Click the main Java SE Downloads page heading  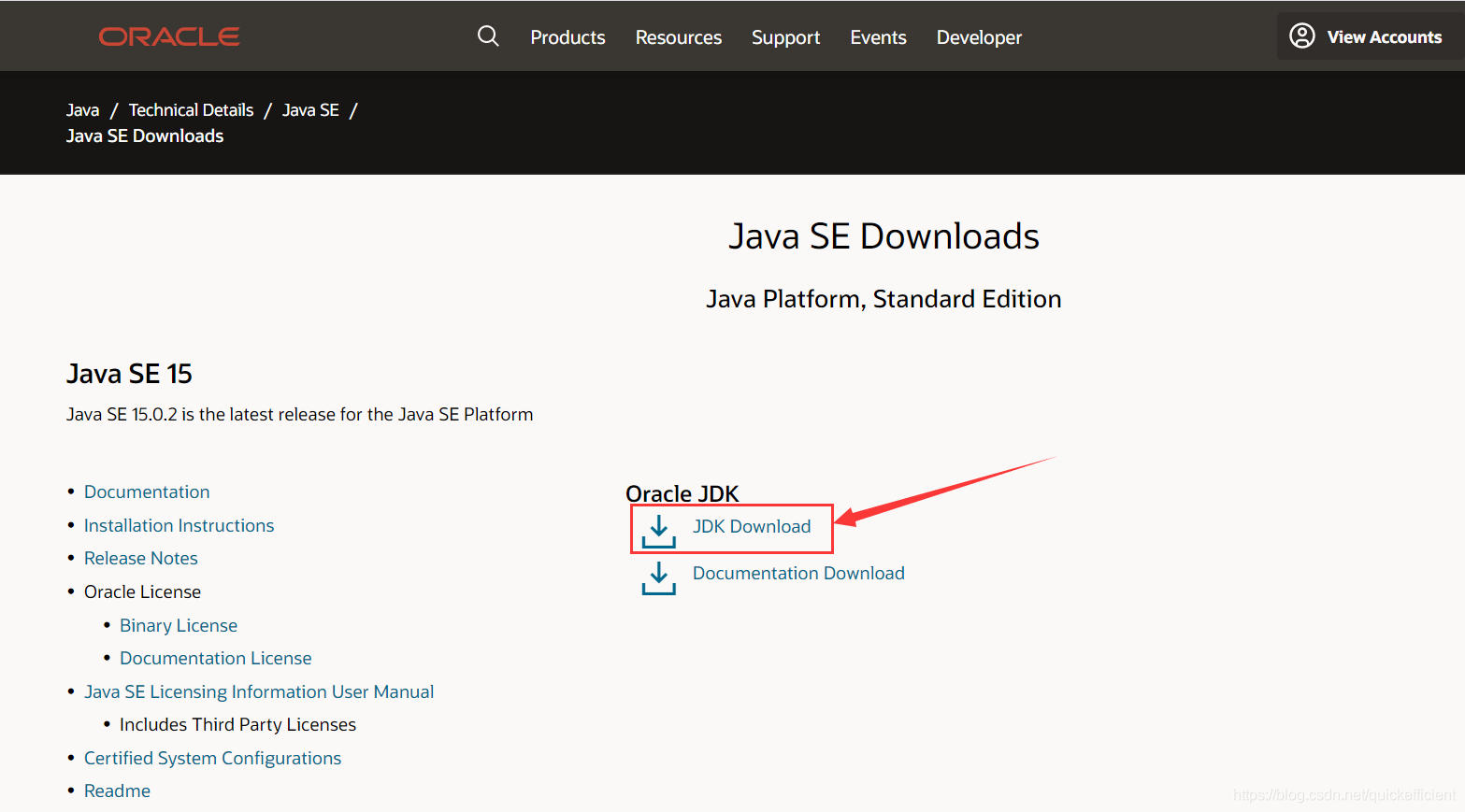point(883,236)
